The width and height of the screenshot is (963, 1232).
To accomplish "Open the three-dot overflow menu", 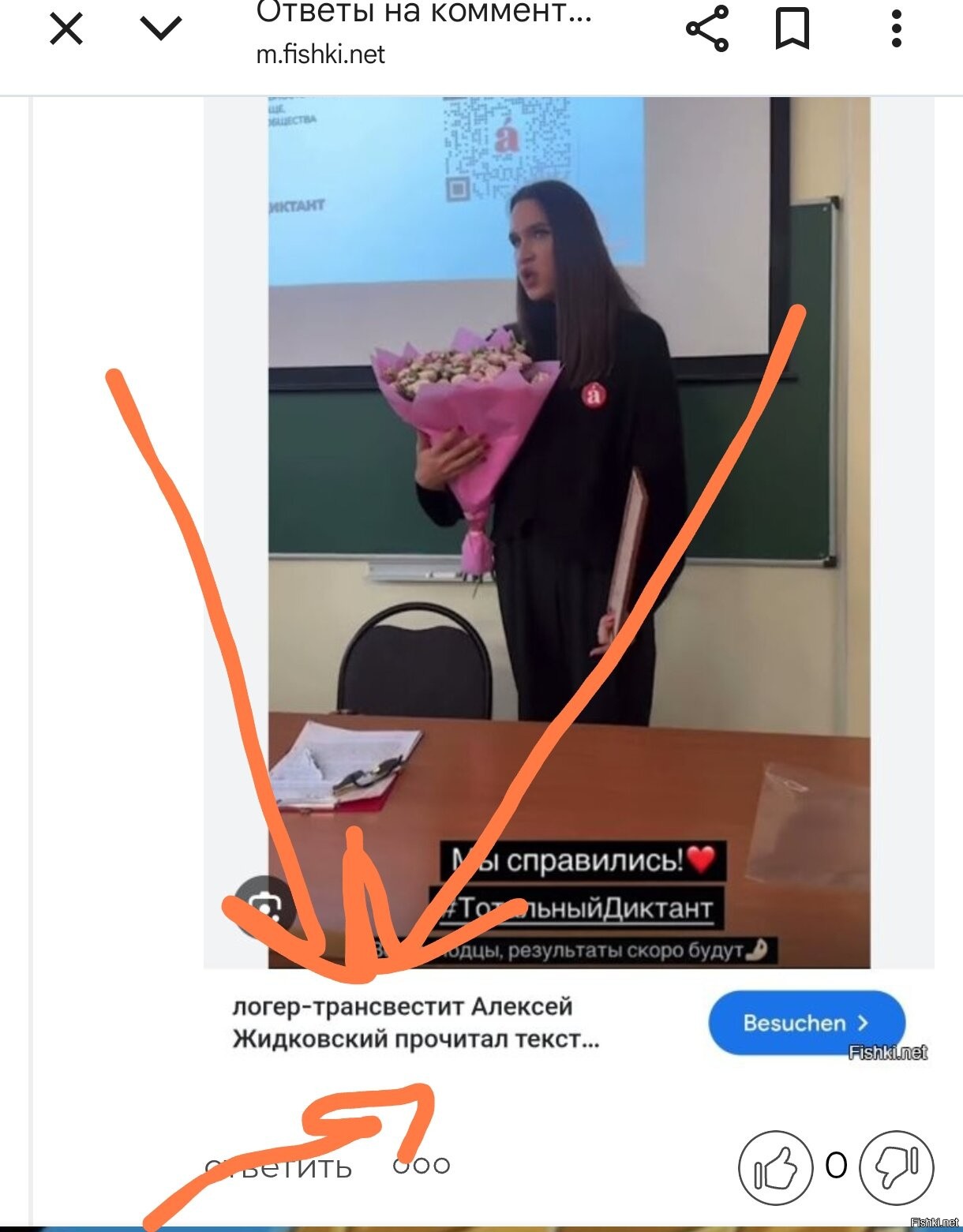I will click(x=896, y=29).
